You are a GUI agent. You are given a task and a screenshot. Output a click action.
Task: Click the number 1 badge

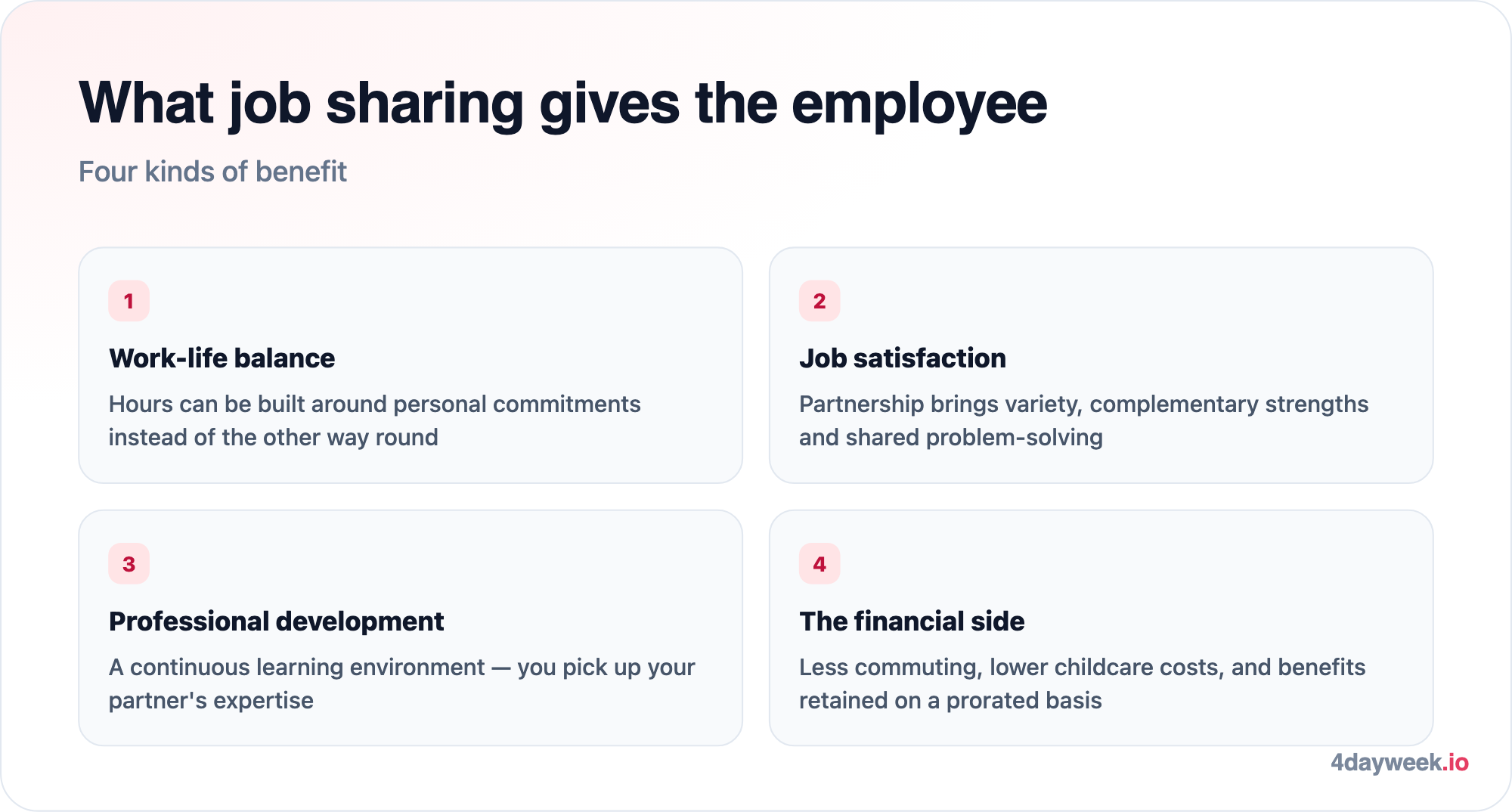coord(129,301)
